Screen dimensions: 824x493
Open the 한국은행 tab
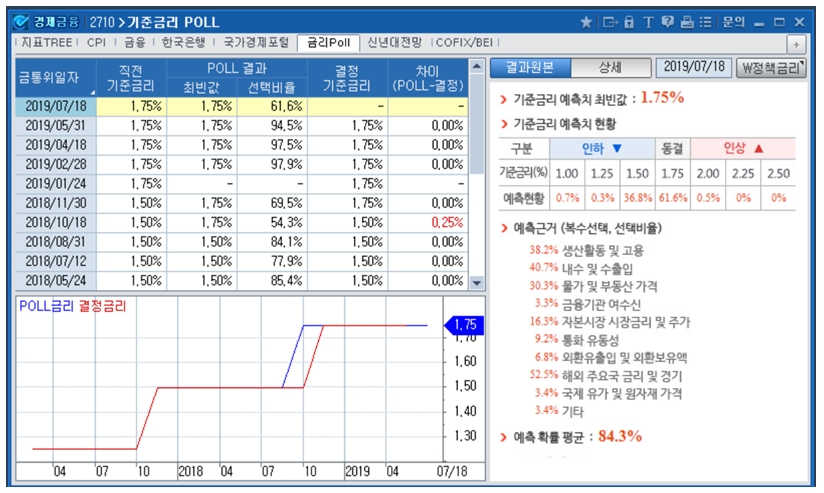coord(183,43)
